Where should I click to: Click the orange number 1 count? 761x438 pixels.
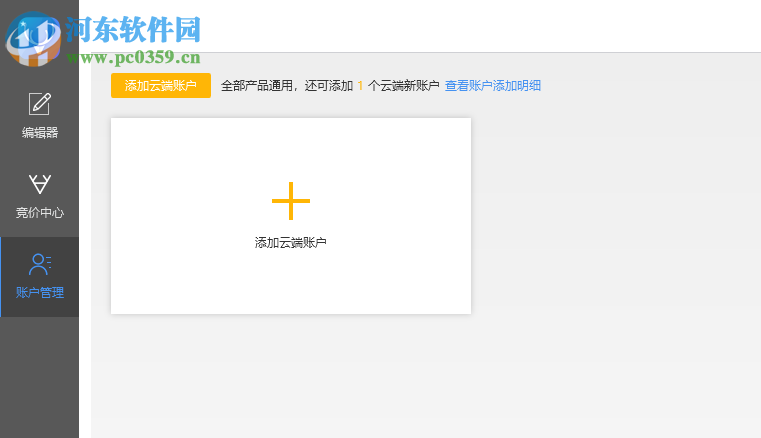(x=360, y=86)
